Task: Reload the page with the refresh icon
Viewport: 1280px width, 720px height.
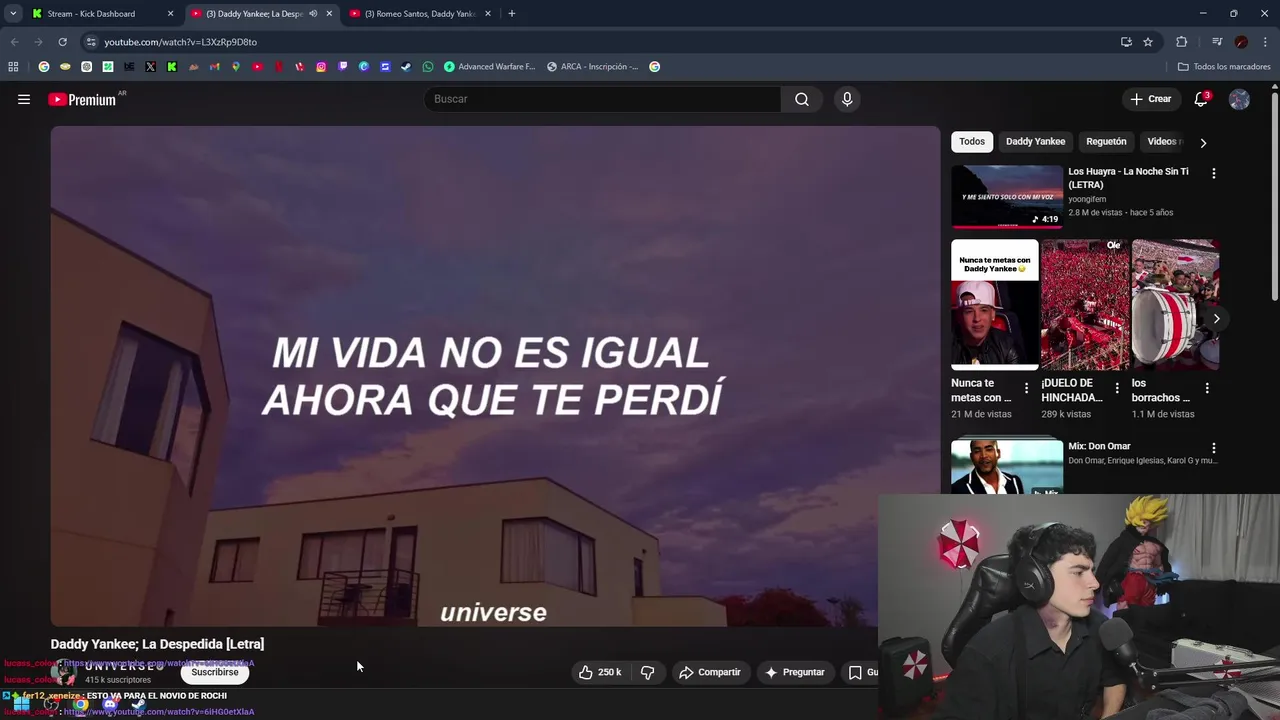Action: [x=62, y=42]
